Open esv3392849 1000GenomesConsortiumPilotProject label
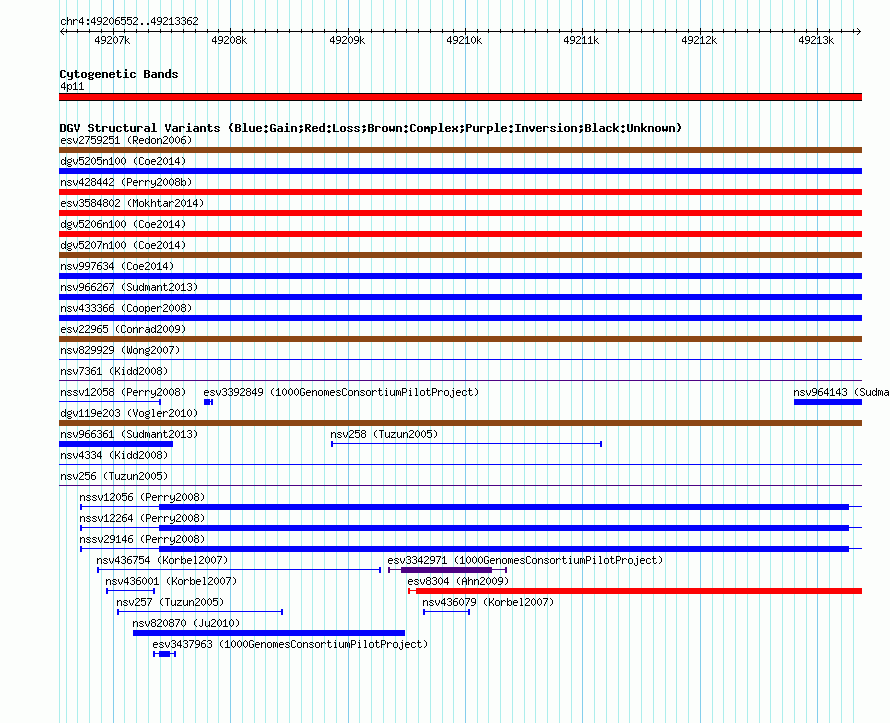The height and width of the screenshot is (723, 890). click(x=341, y=392)
